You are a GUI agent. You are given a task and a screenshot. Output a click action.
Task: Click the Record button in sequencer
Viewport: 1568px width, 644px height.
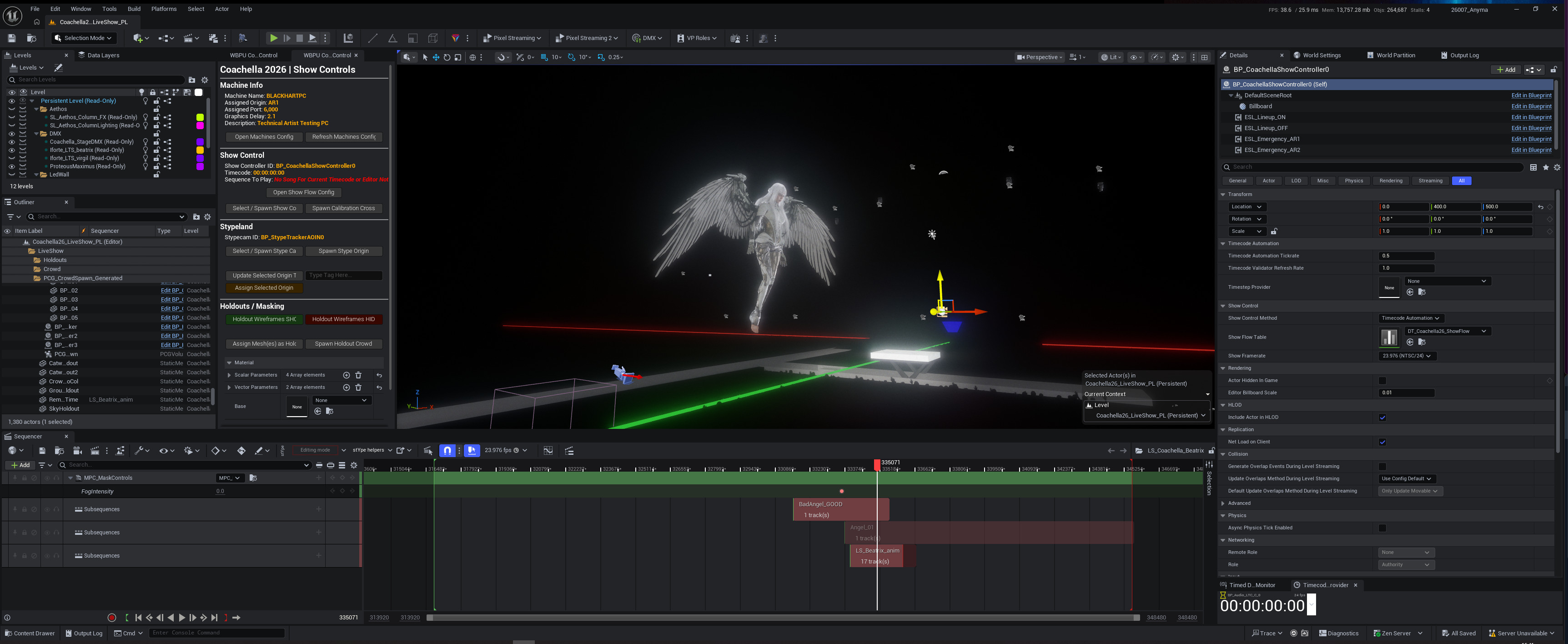pos(111,617)
